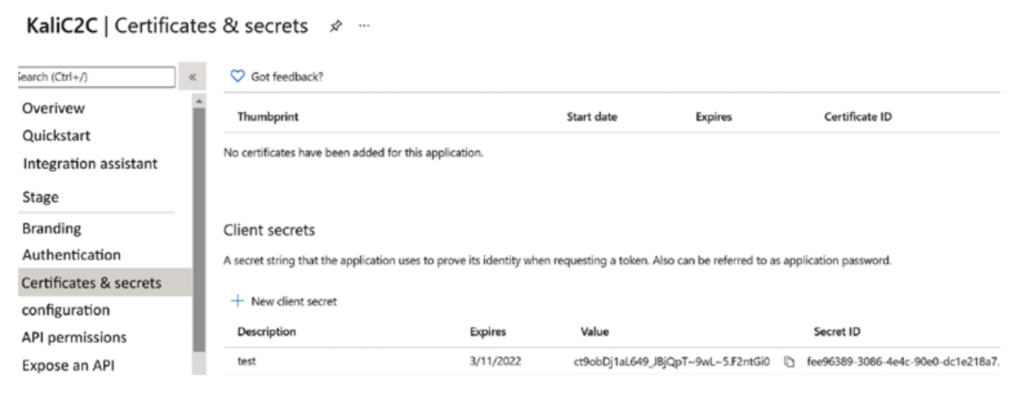Go to Quickstart in sidebar
This screenshot has height=400, width=1024.
pos(56,136)
